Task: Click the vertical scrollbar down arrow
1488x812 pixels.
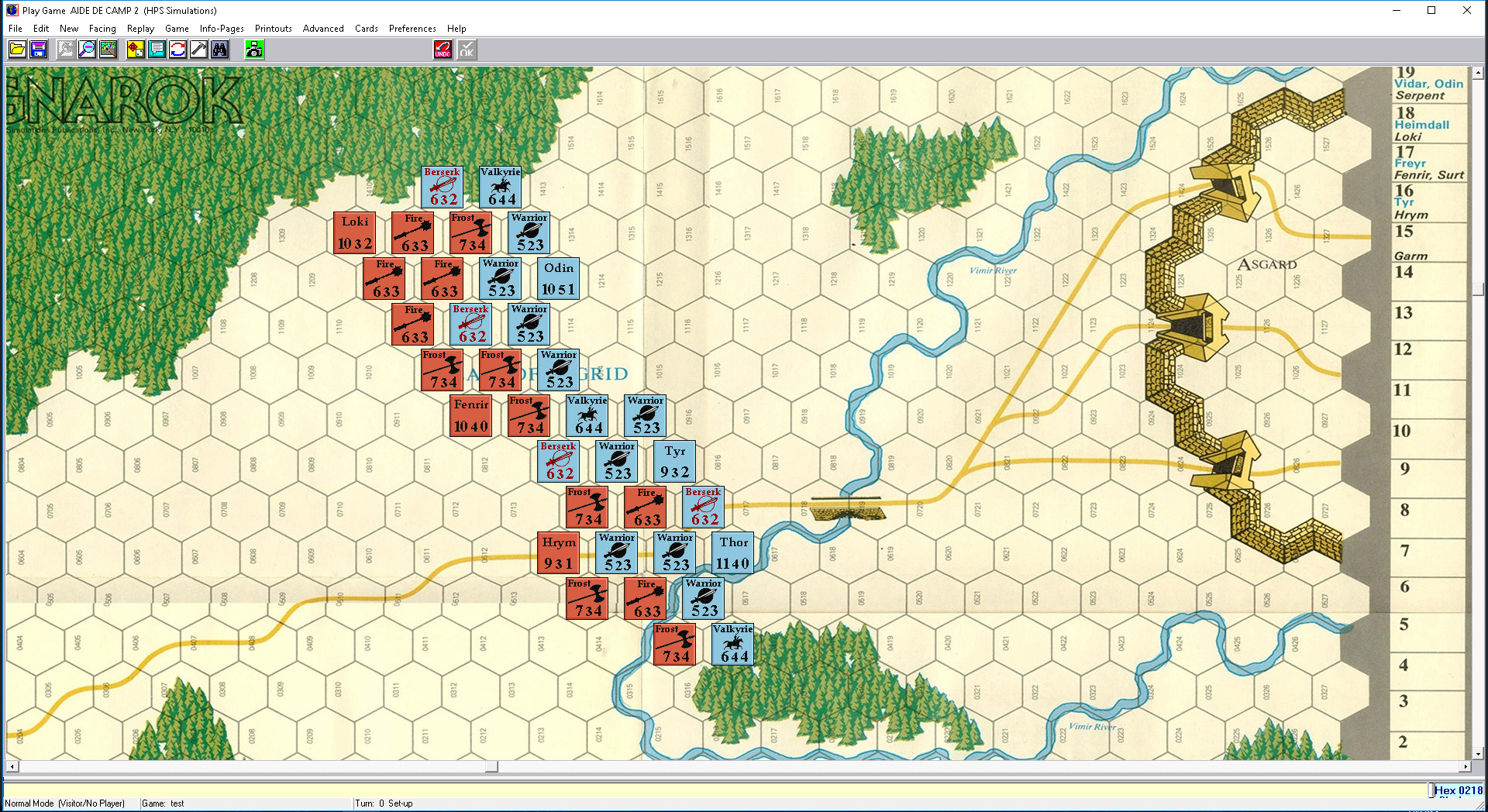Action: coord(1479,753)
